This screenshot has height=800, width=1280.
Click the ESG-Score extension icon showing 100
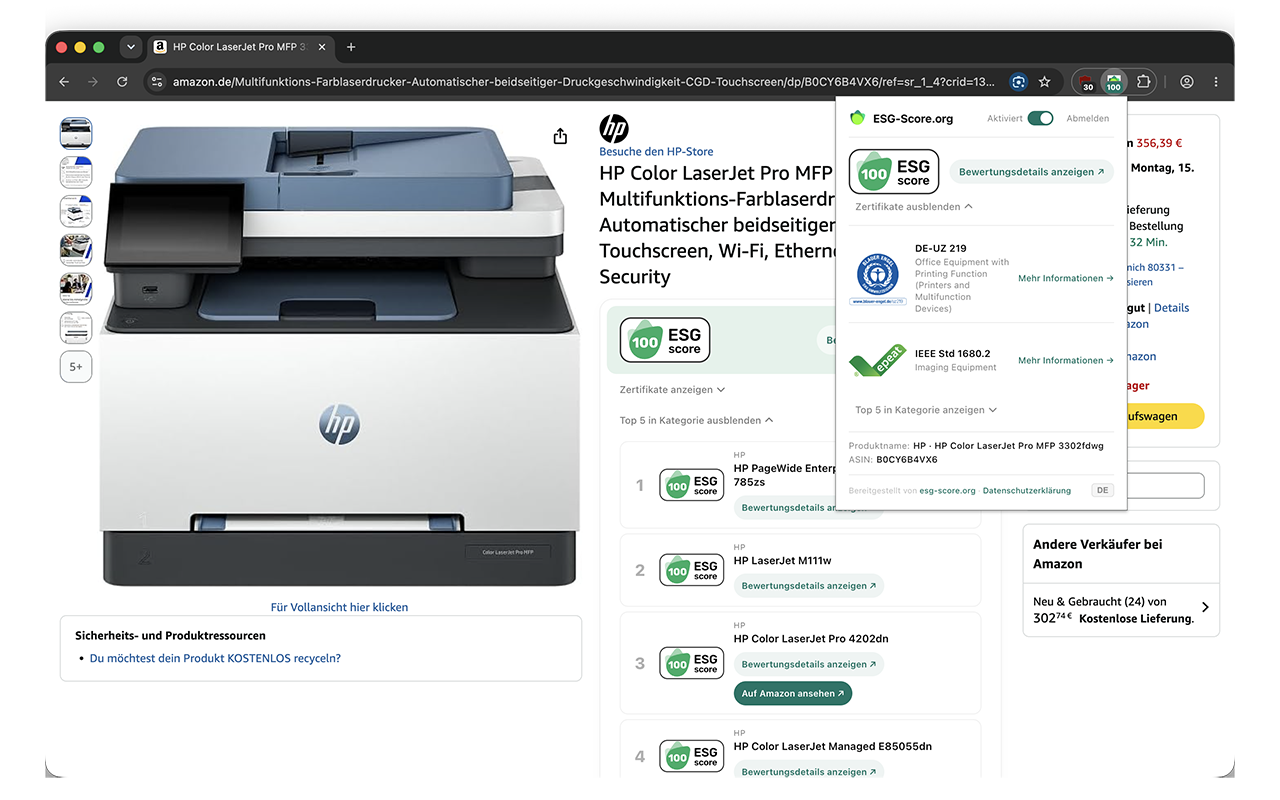tap(1113, 82)
